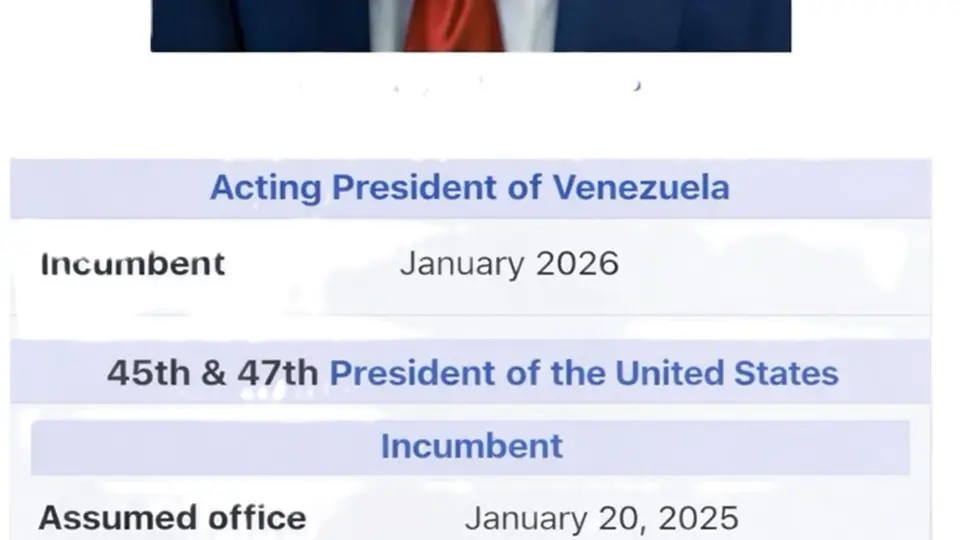Click the navy suit left of the tie
The width and height of the screenshot is (960, 540).
point(260,25)
